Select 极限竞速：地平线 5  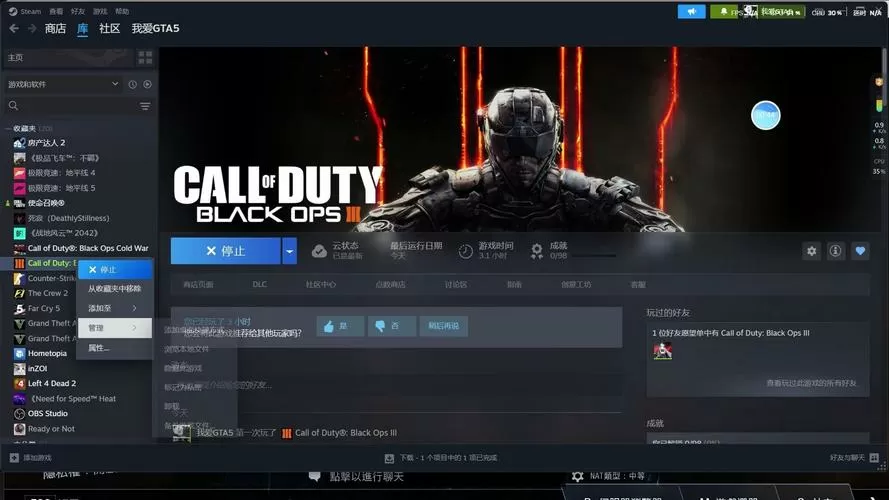(61, 188)
